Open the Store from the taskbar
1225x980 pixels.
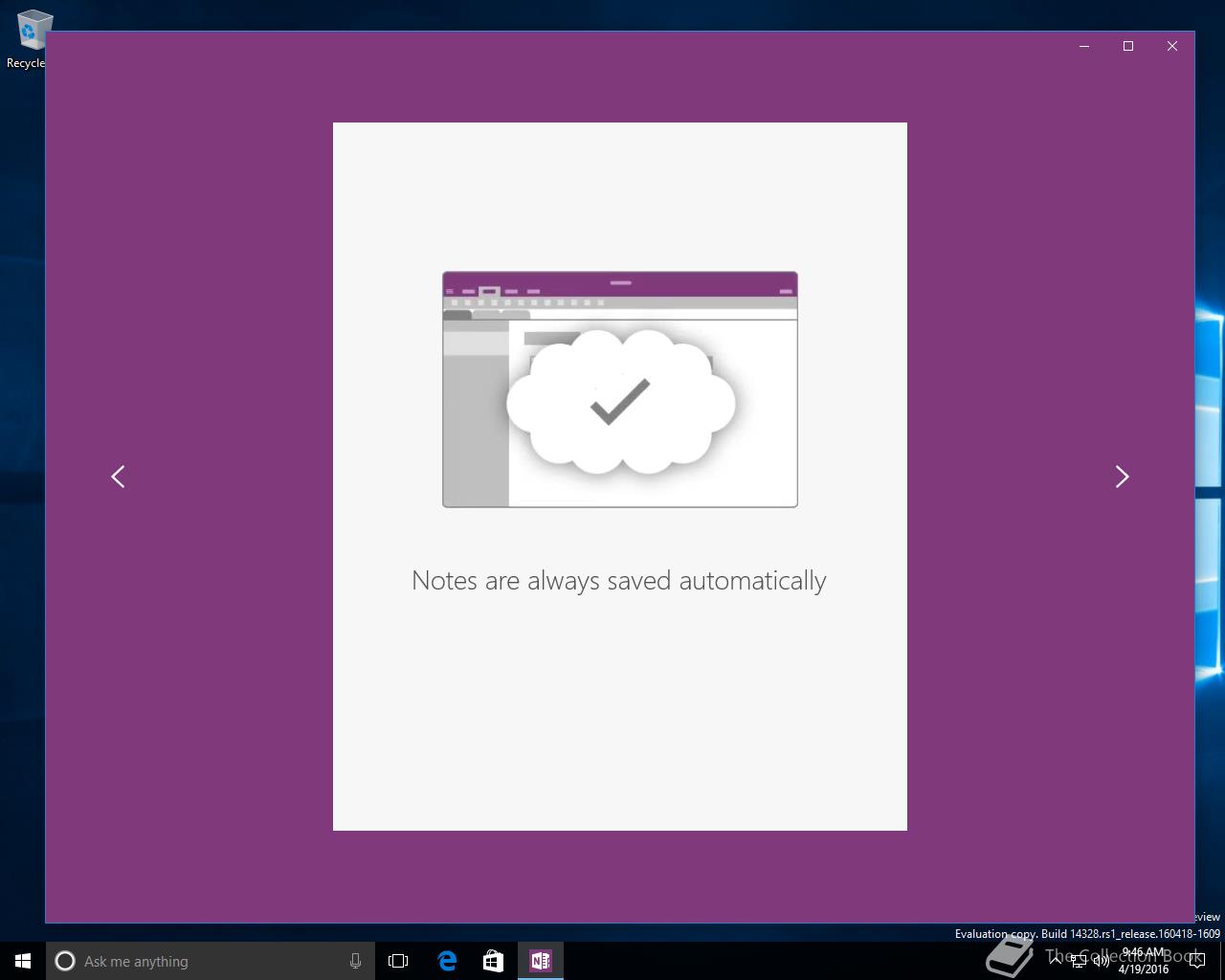(493, 961)
